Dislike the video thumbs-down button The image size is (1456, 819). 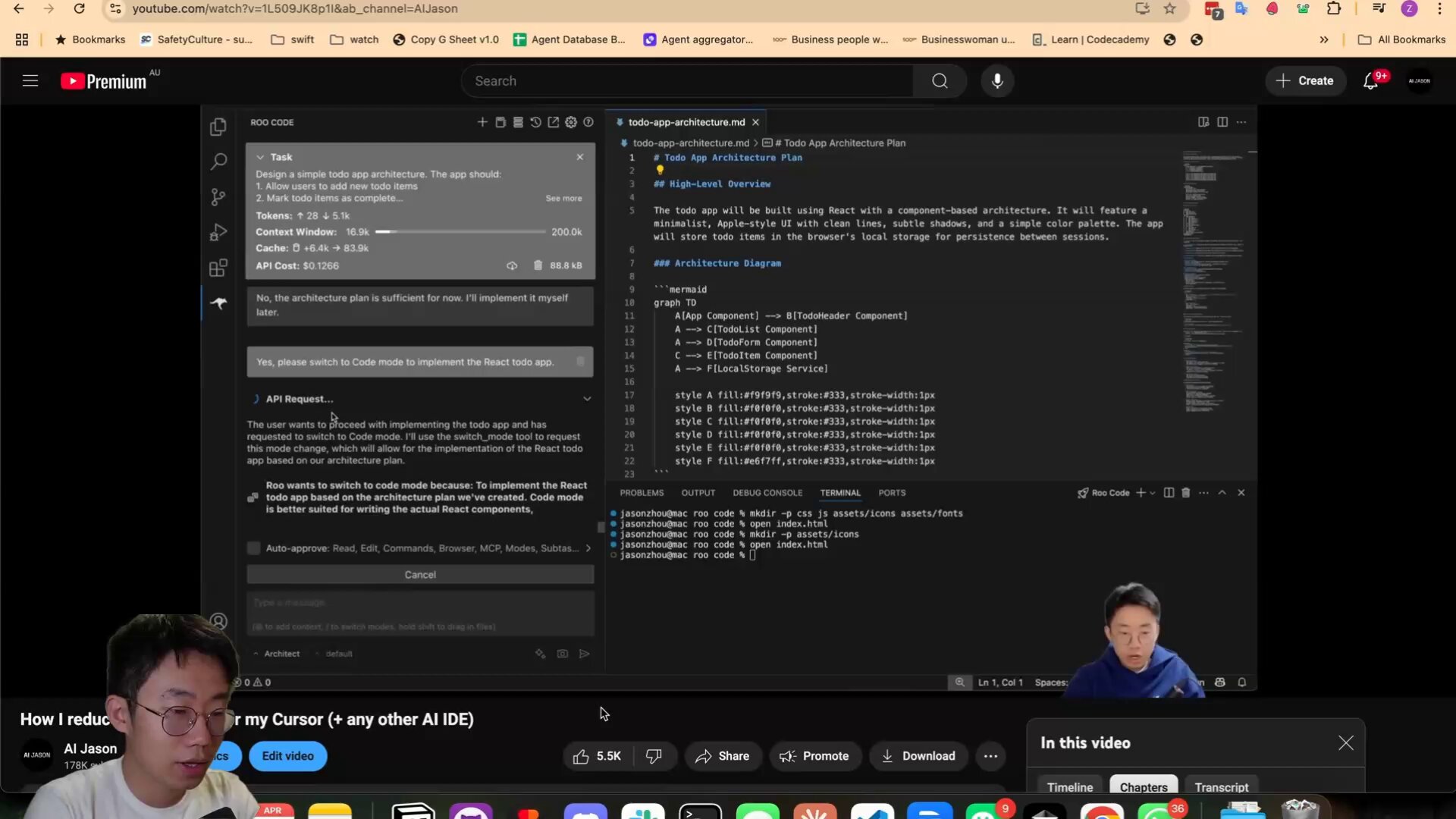[x=654, y=756]
